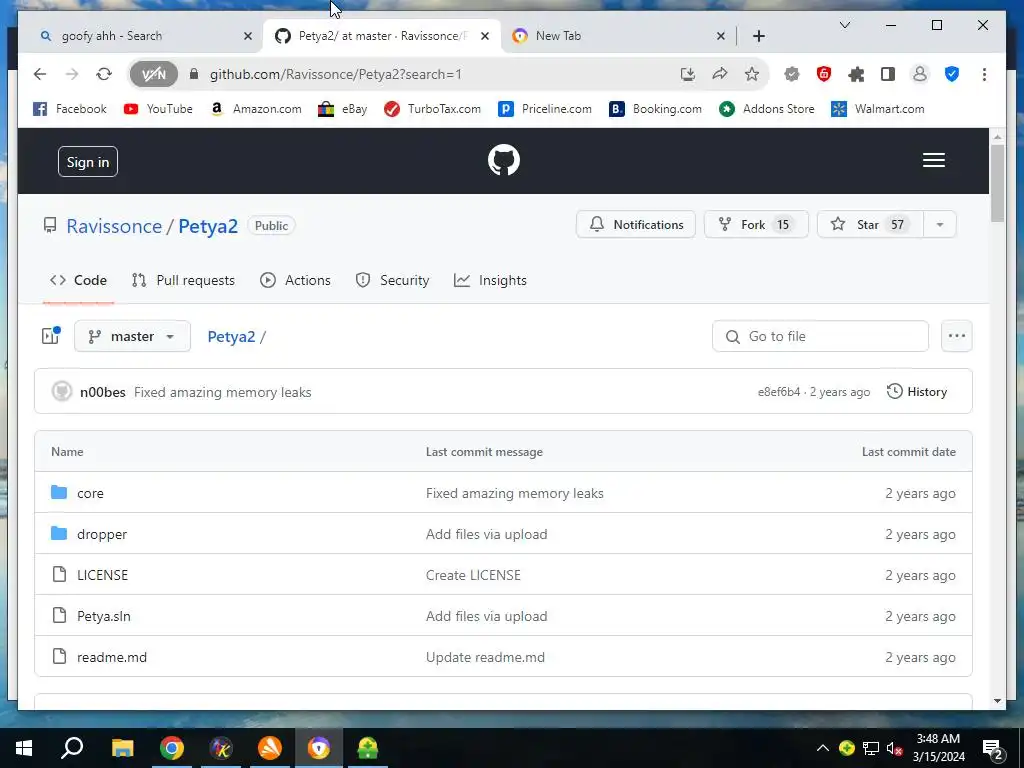Click the blue shield extension icon

pos(952,74)
